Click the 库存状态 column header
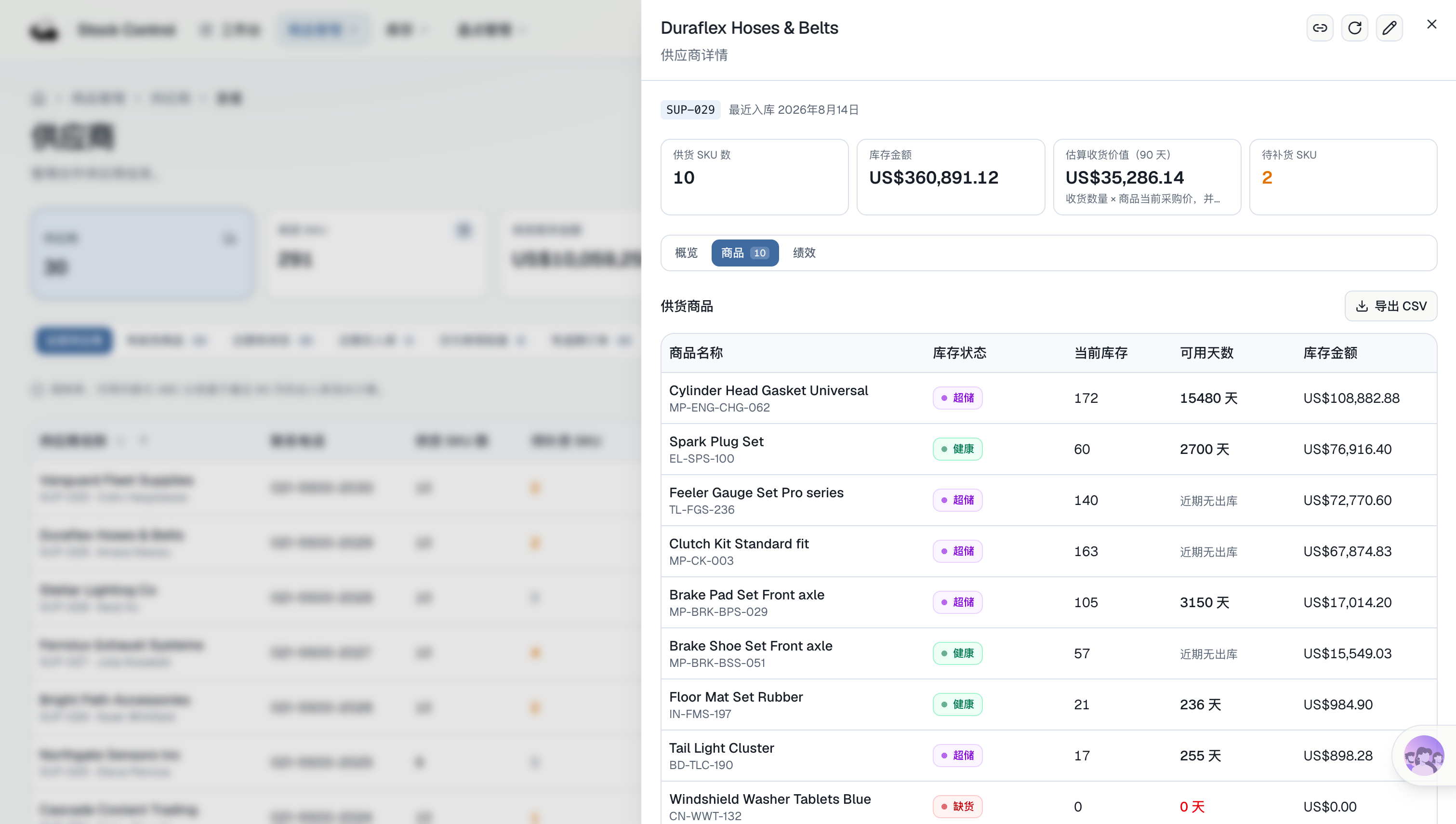1456x824 pixels. coord(959,353)
